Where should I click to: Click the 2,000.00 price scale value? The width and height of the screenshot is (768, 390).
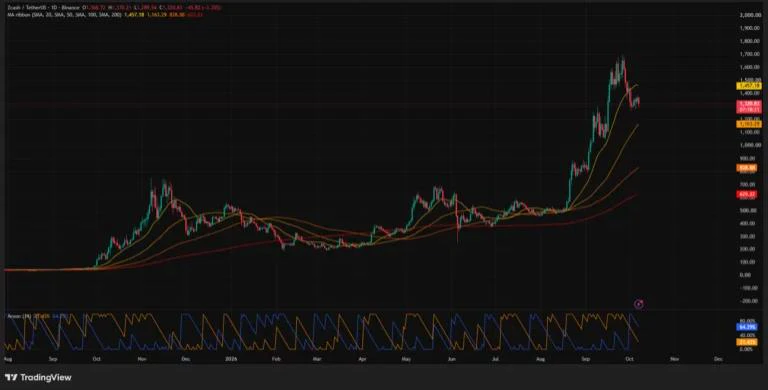click(750, 16)
